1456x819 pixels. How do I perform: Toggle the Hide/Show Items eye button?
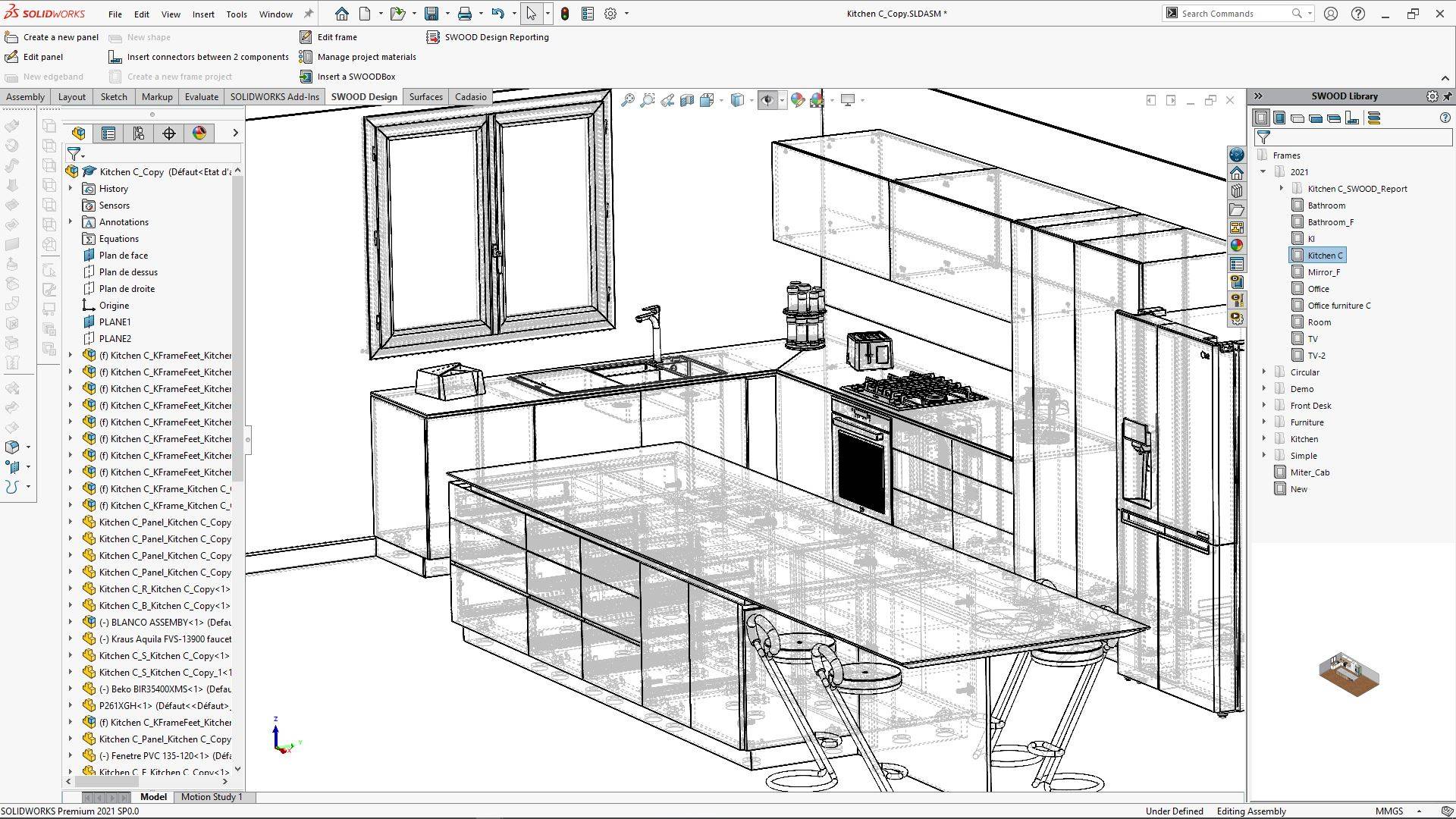(x=767, y=100)
